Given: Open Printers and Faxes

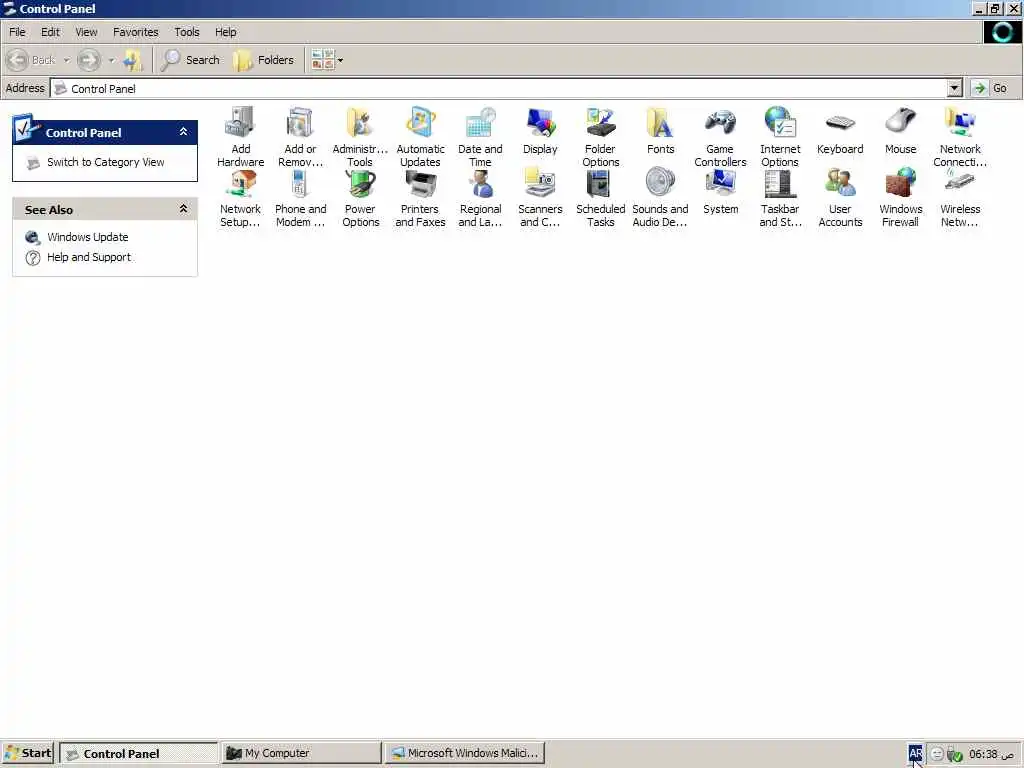Looking at the screenshot, I should (x=420, y=197).
